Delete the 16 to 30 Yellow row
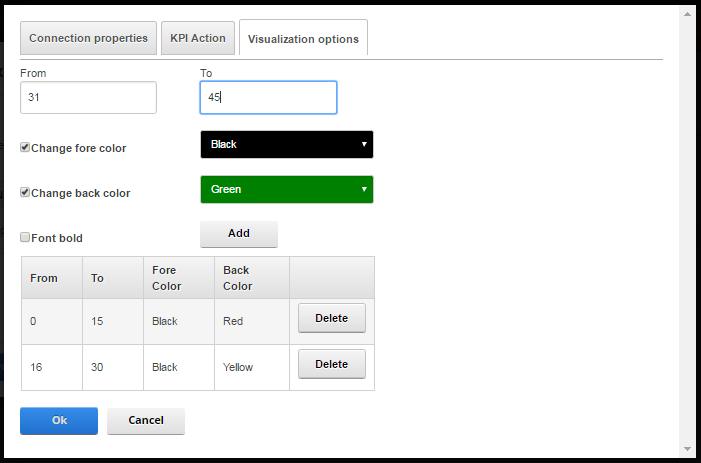701x463 pixels. [332, 364]
